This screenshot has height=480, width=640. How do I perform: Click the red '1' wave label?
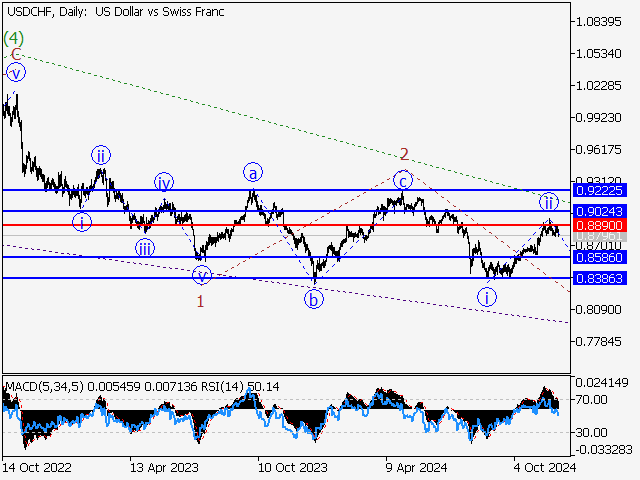pyautogui.click(x=201, y=301)
